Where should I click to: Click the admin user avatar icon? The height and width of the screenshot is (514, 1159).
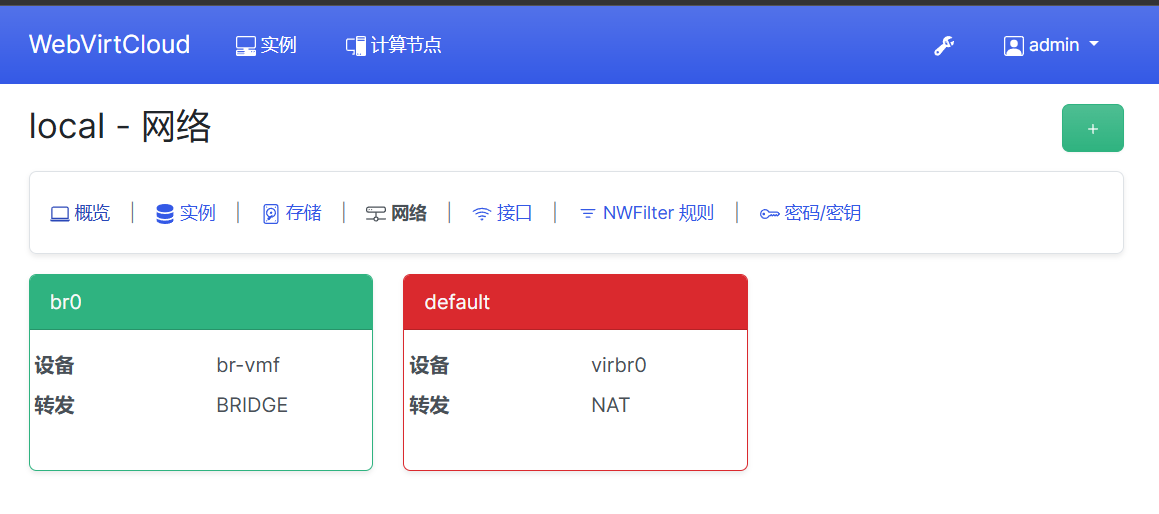tap(1013, 46)
